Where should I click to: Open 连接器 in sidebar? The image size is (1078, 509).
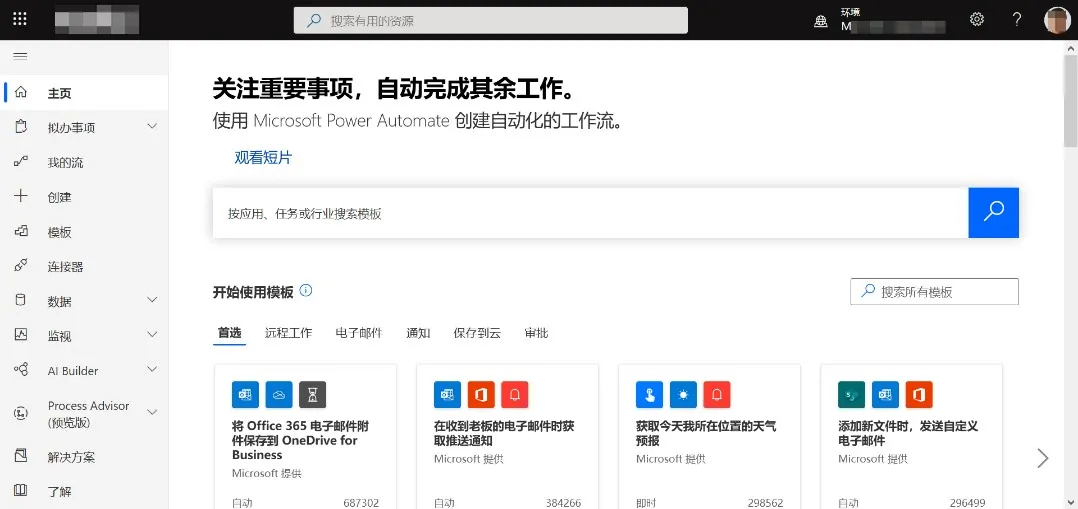[65, 267]
